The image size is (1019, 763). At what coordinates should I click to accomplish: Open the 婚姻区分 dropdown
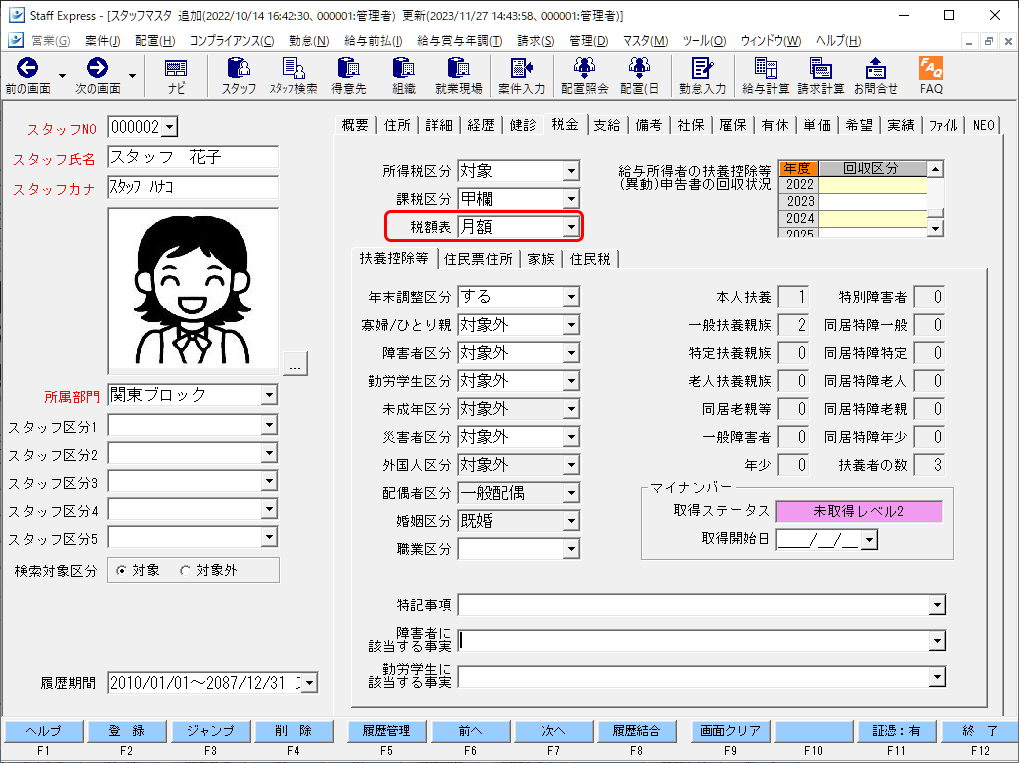coord(571,521)
